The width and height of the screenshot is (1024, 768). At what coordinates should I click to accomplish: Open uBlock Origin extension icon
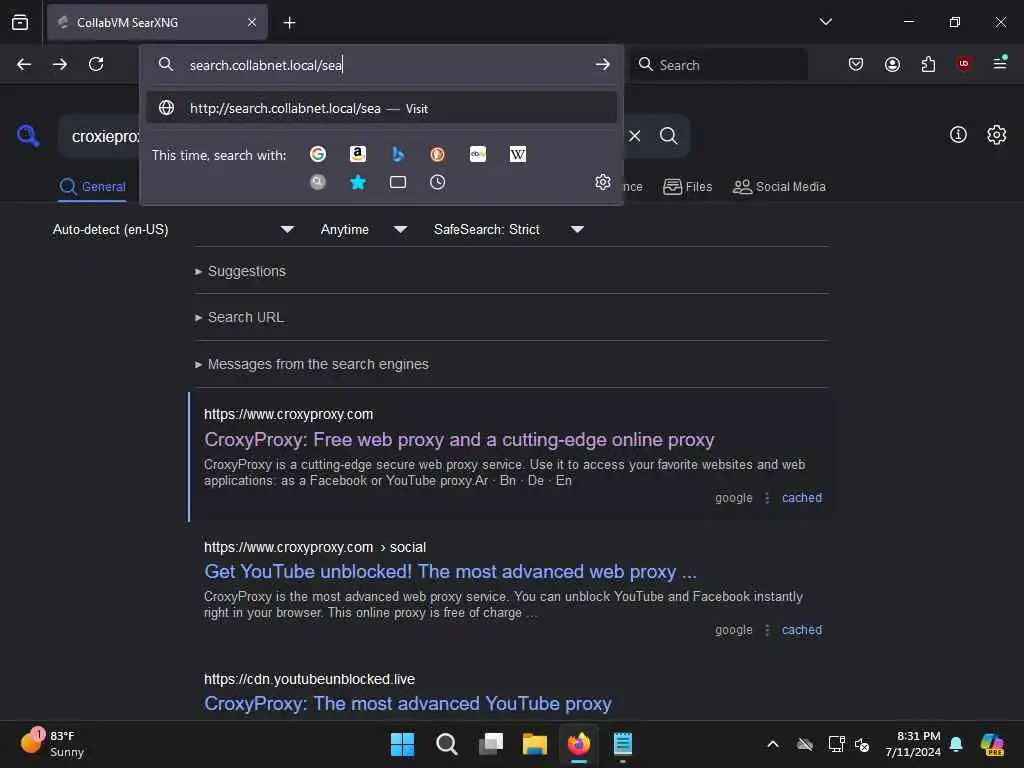(963, 64)
